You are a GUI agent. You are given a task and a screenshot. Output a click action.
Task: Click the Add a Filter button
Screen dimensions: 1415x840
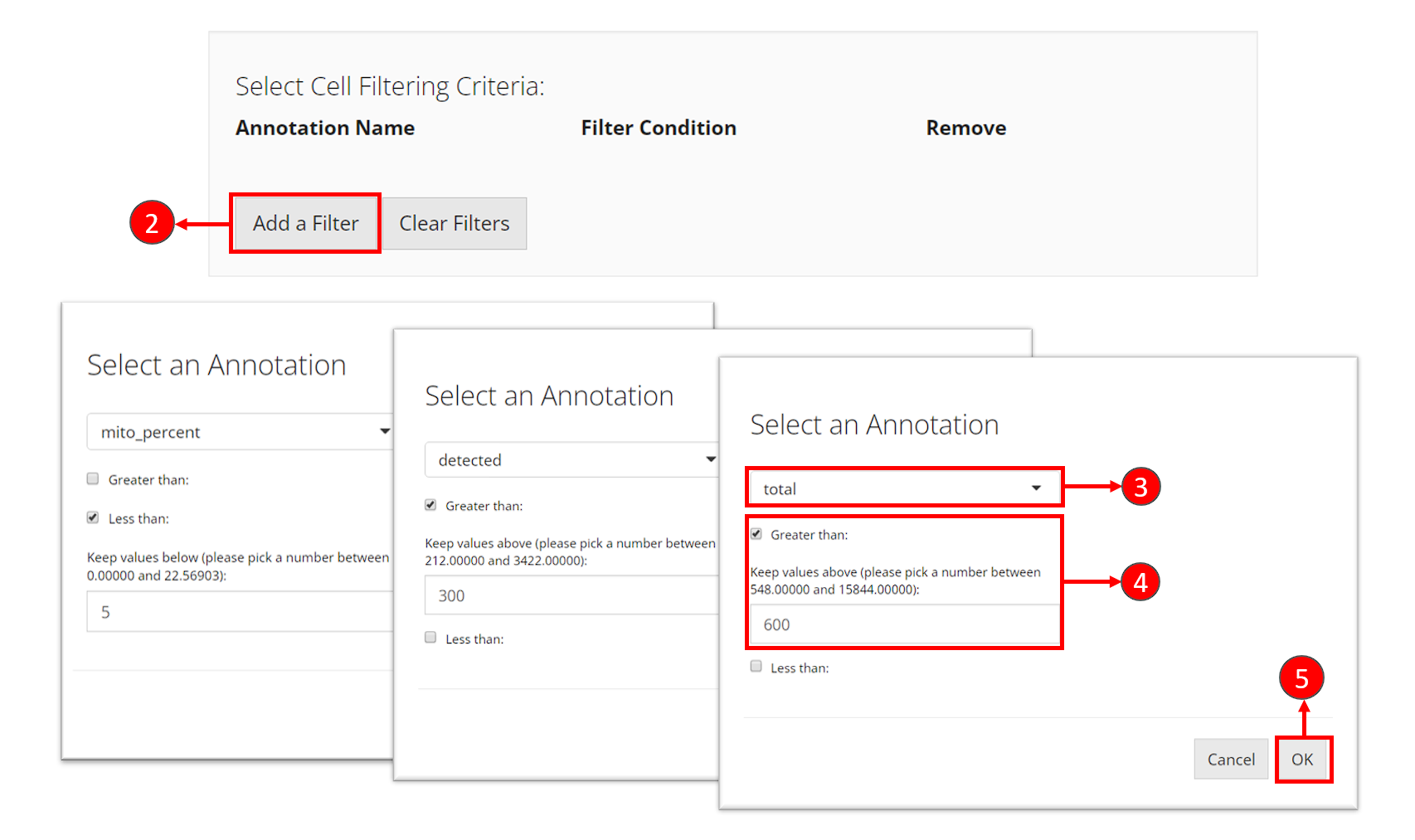[x=305, y=223]
